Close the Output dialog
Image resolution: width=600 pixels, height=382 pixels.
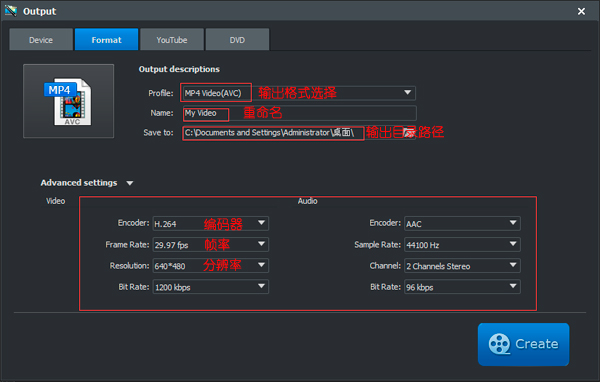581,11
